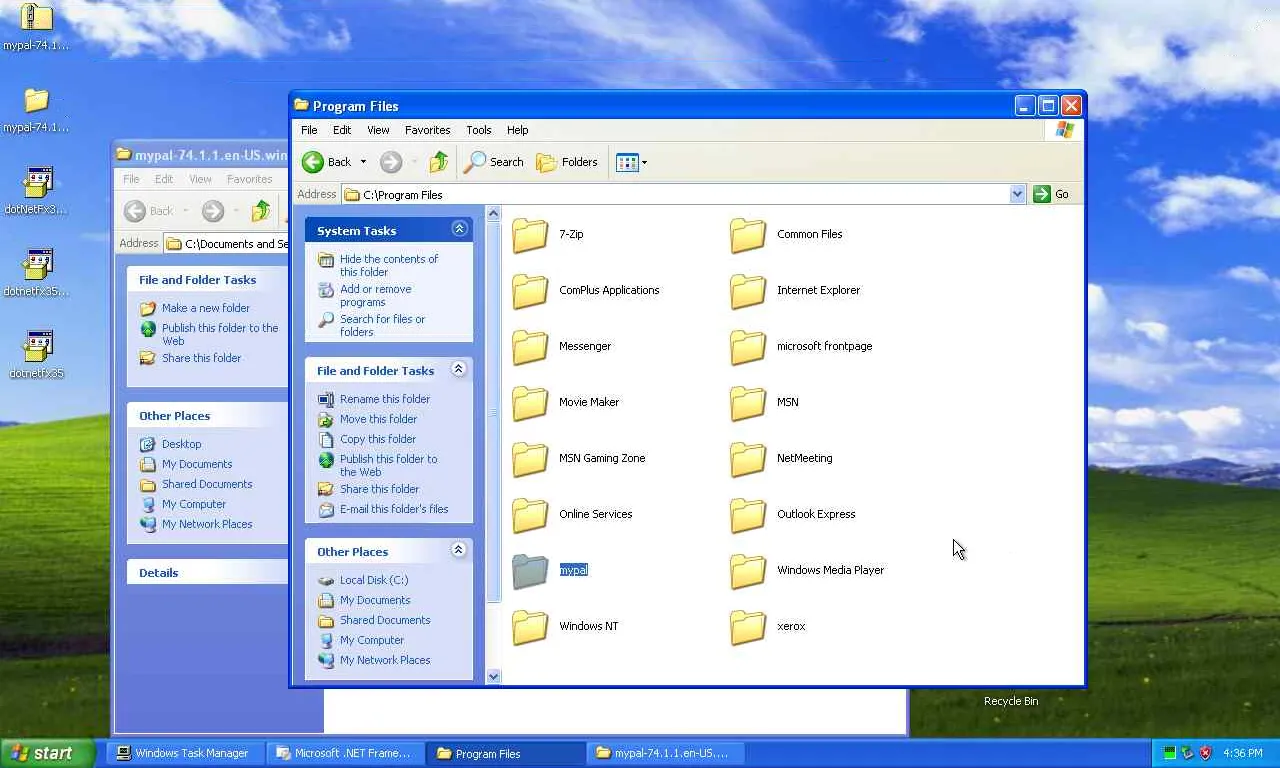Screen dimensions: 1280x768
Task: Open the View menu in Program Files
Action: click(378, 130)
